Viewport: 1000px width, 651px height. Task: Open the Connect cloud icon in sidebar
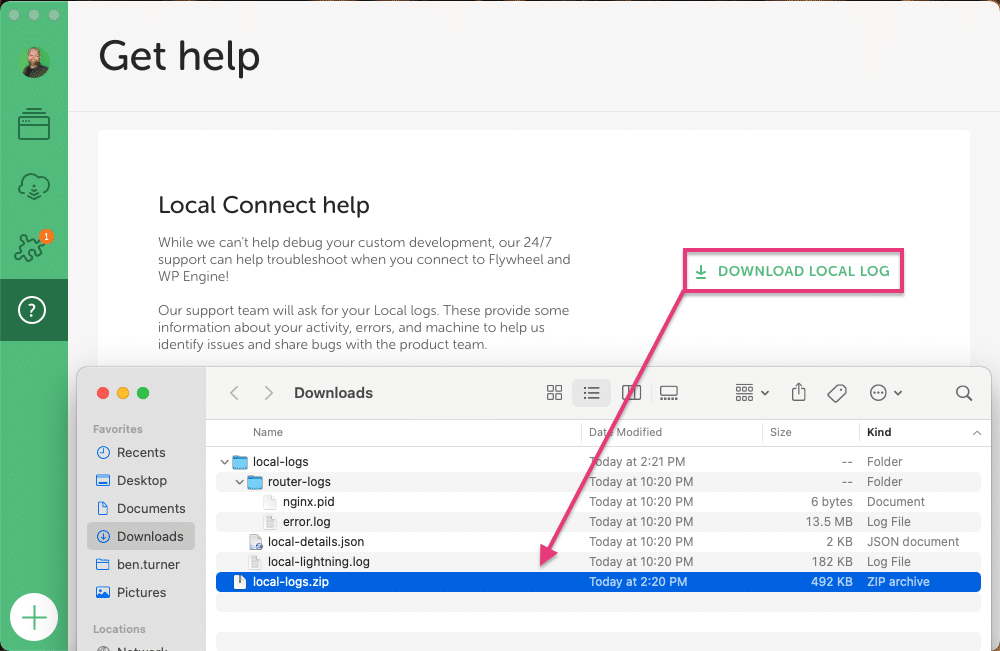(x=34, y=187)
